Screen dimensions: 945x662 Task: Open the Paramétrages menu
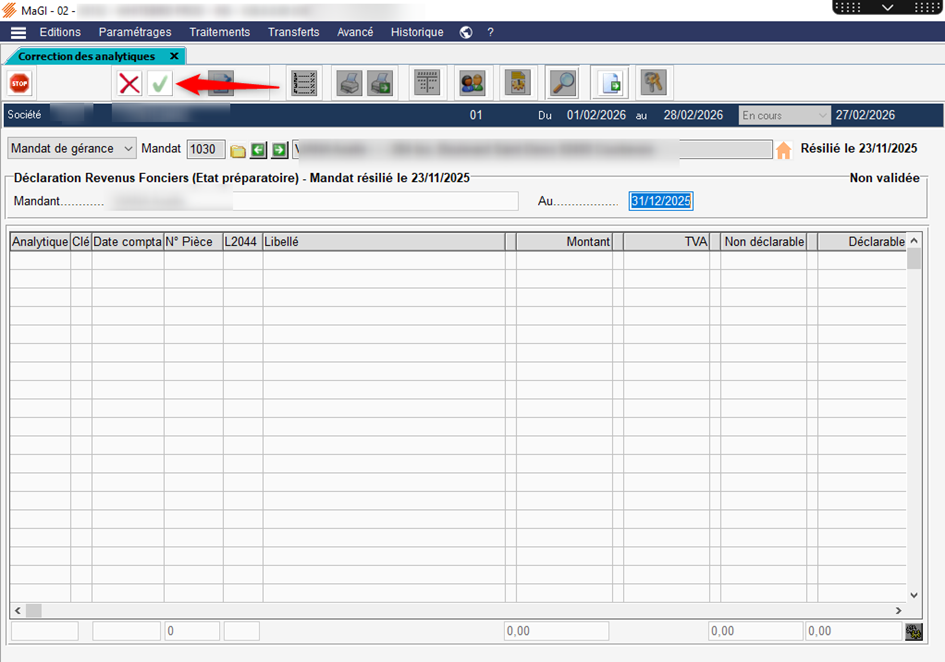(x=135, y=32)
